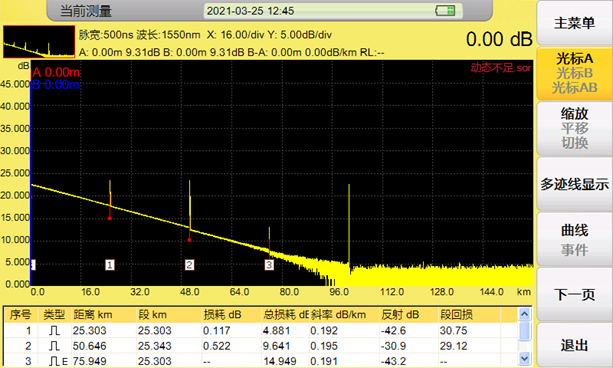This screenshot has width=613, height=368.
Task: Open the 主菜单 main menu
Action: click(x=574, y=23)
